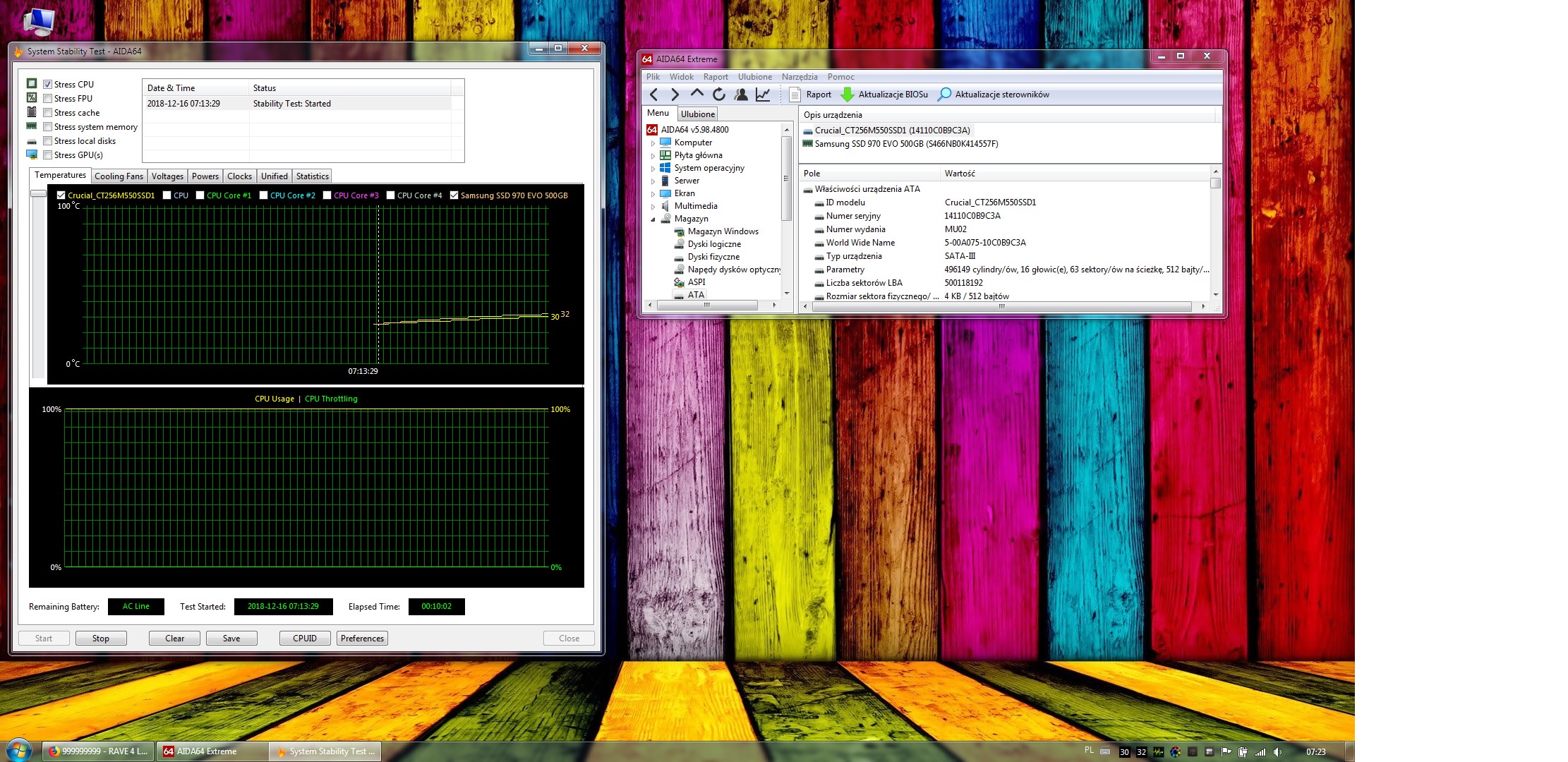
Task: Select ASPI in the storage tree
Action: (x=690, y=282)
